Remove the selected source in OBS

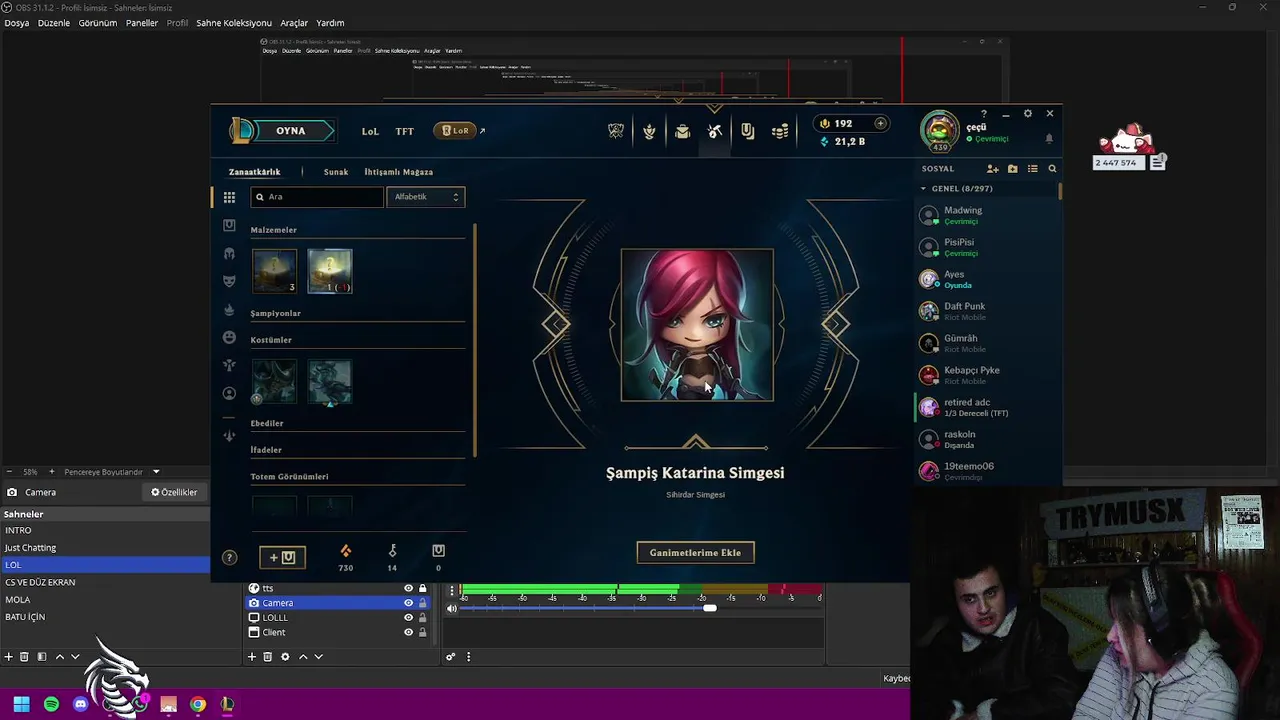point(267,657)
